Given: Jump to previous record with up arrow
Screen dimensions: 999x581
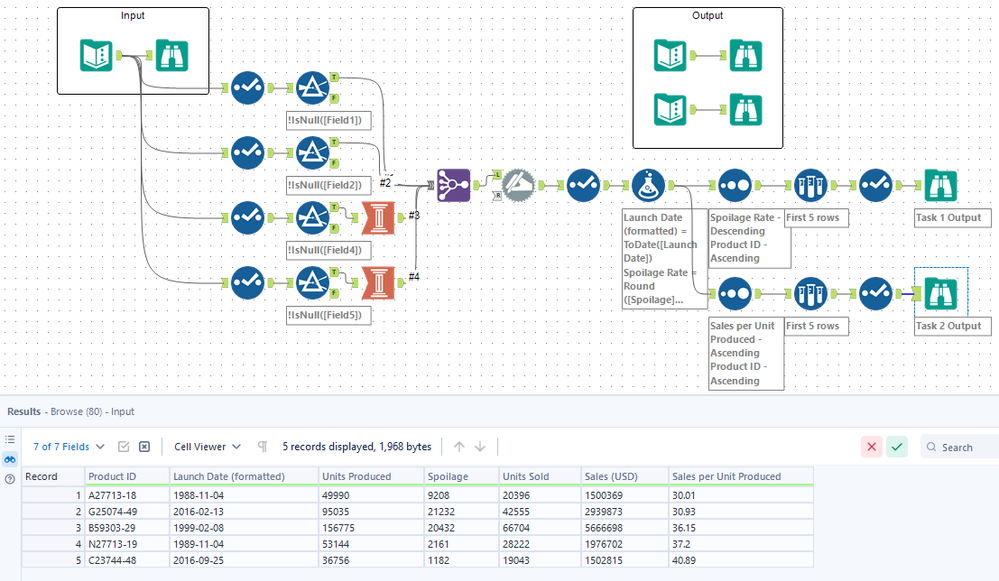Looking at the screenshot, I should (x=459, y=447).
